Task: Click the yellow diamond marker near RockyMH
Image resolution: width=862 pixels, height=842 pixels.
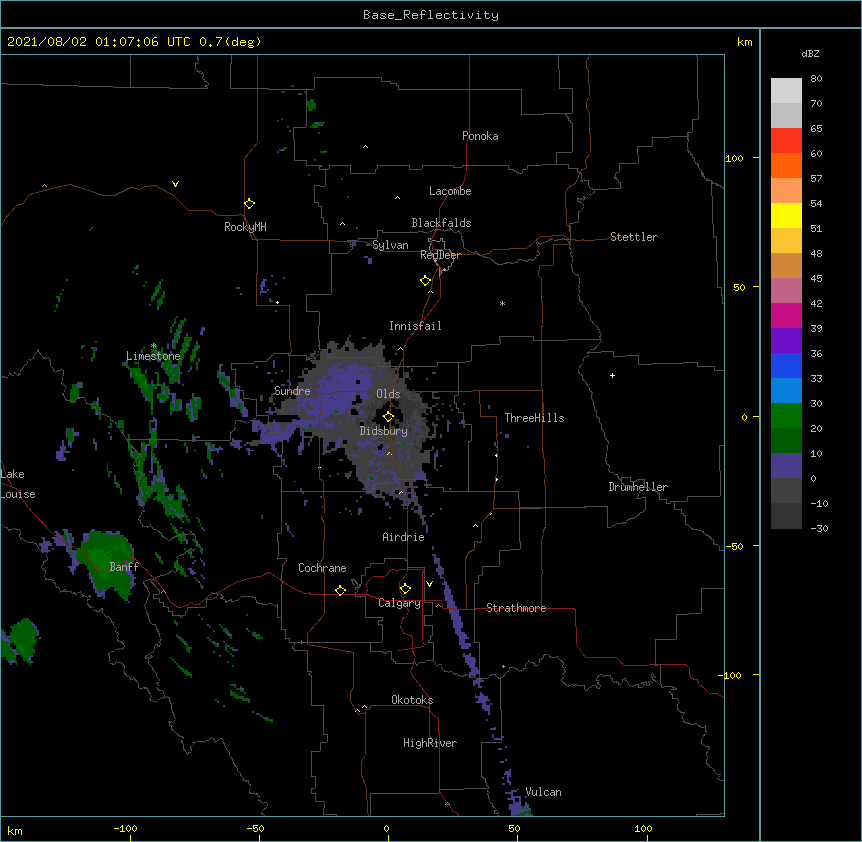Action: 249,203
